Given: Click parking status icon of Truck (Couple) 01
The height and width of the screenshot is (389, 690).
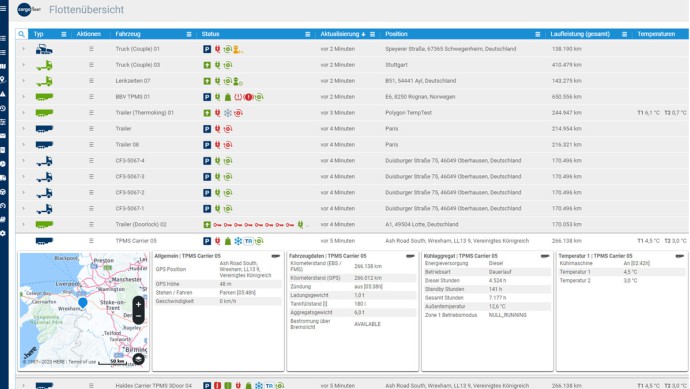Looking at the screenshot, I should pyautogui.click(x=207, y=49).
